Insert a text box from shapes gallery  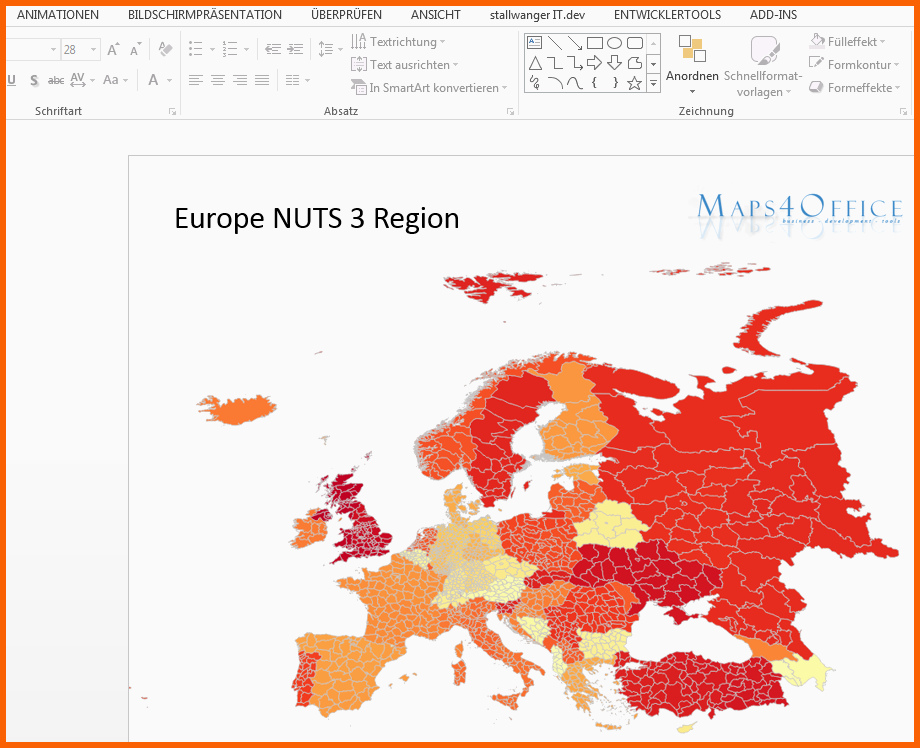(535, 43)
